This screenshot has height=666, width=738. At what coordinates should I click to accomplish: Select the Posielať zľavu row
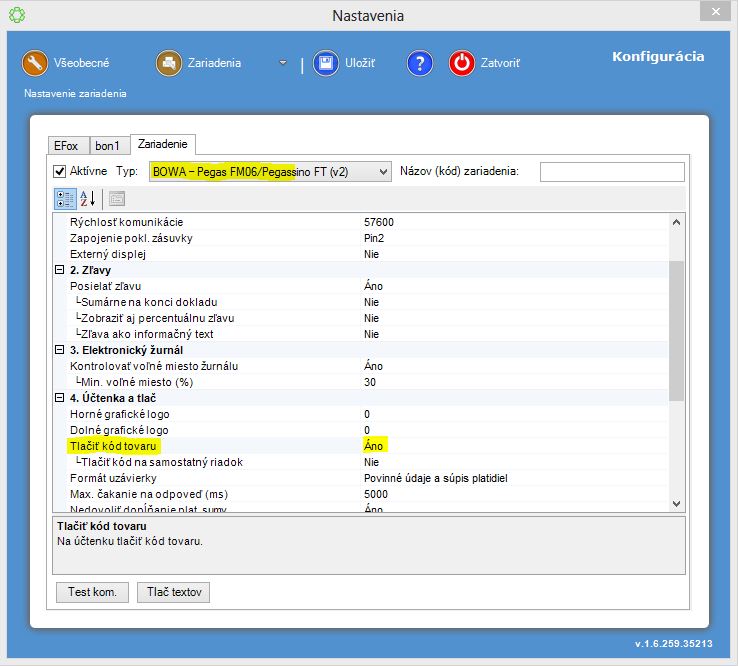click(x=361, y=286)
